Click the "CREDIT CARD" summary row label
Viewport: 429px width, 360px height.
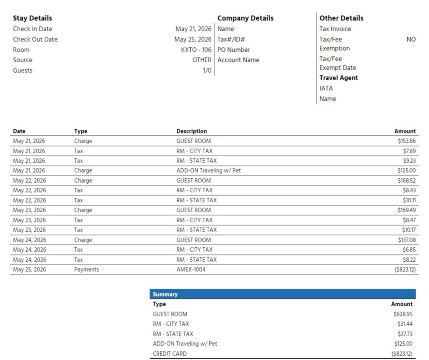tap(169, 353)
